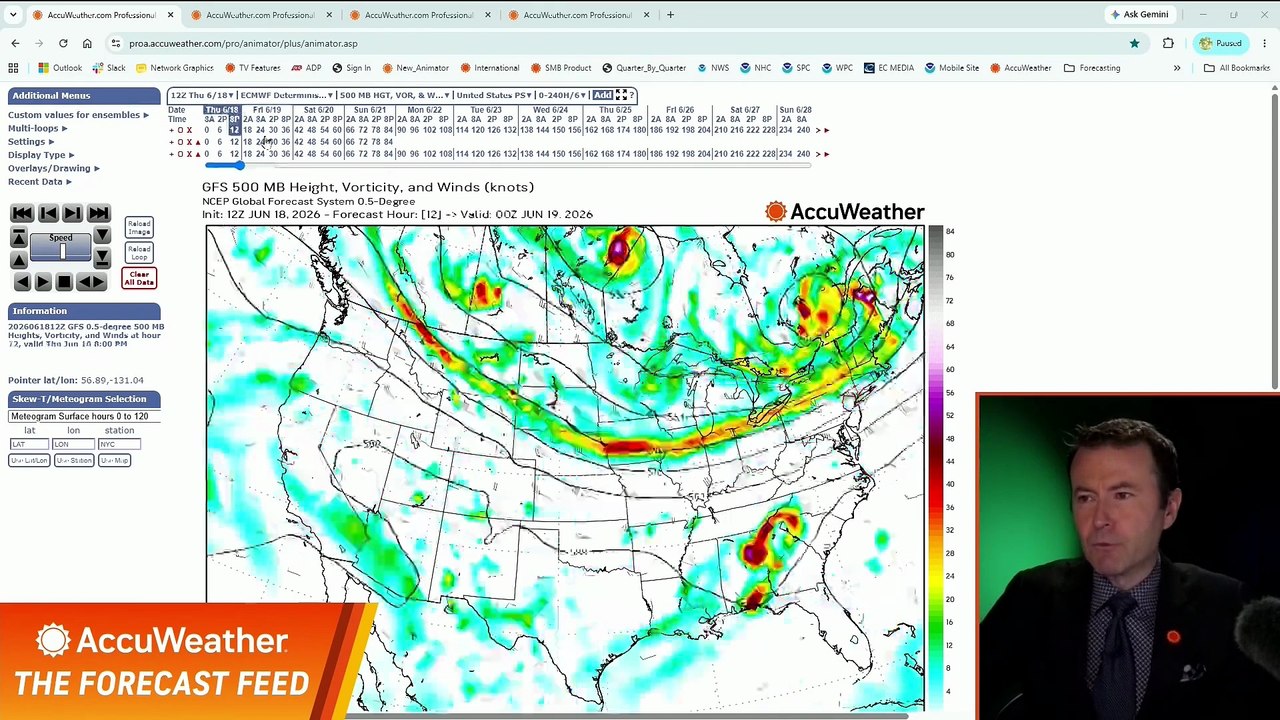1280x720 pixels.
Task: Expand Custom values for ensembles menu
Action: pyautogui.click(x=78, y=115)
